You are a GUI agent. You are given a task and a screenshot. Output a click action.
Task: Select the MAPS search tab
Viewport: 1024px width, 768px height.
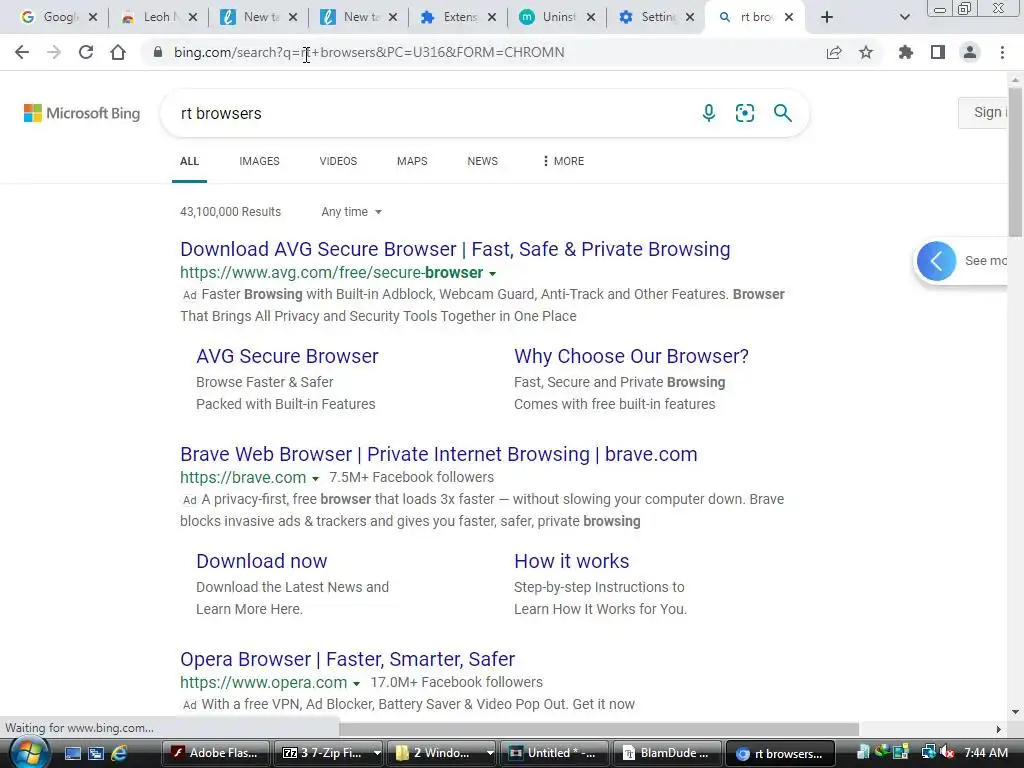(x=412, y=161)
